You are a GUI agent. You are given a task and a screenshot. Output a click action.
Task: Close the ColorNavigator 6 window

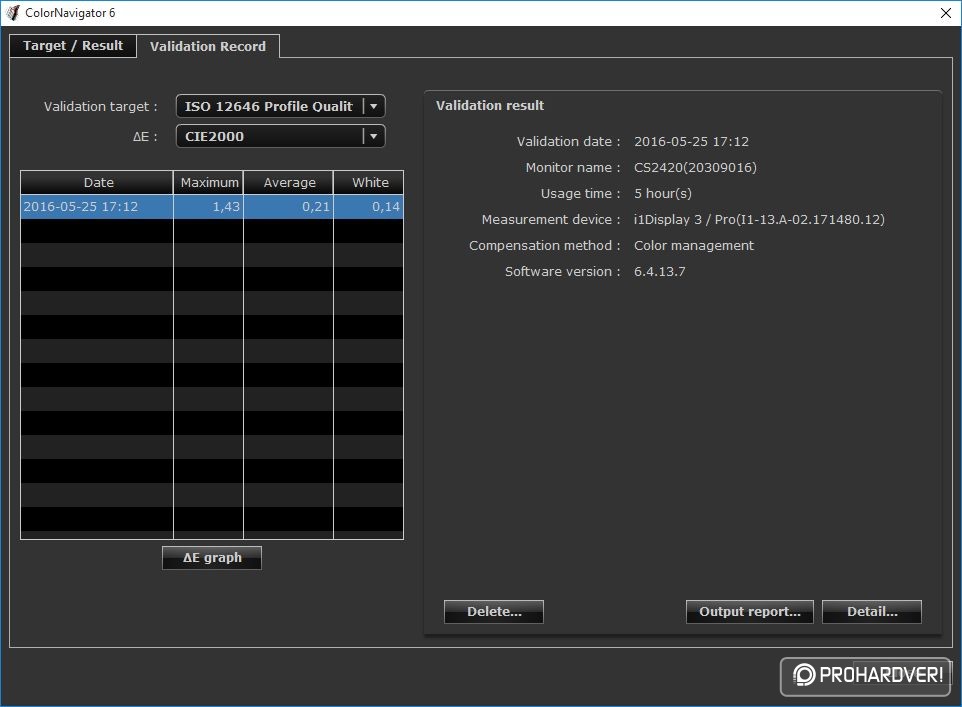click(x=945, y=13)
